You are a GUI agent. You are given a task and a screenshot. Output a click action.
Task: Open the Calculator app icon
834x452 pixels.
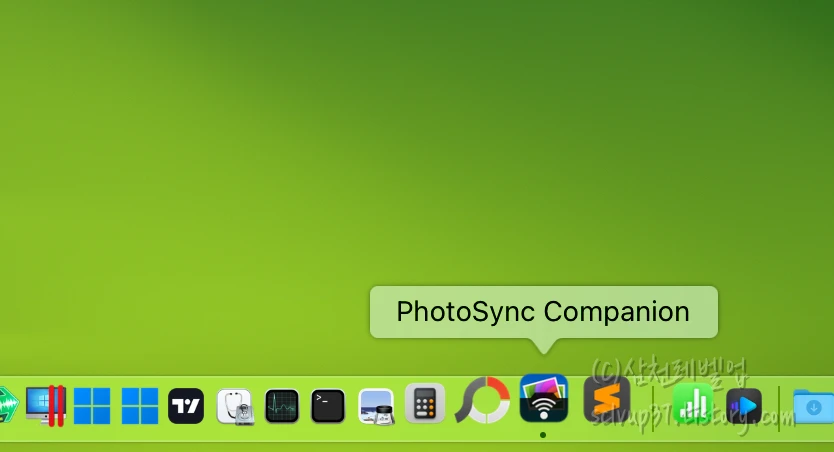click(x=424, y=404)
